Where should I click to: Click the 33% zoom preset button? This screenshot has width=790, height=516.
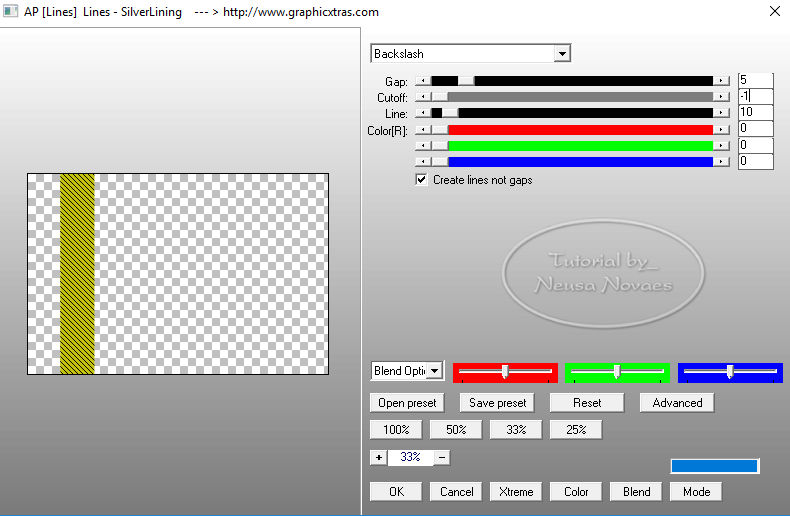click(516, 429)
